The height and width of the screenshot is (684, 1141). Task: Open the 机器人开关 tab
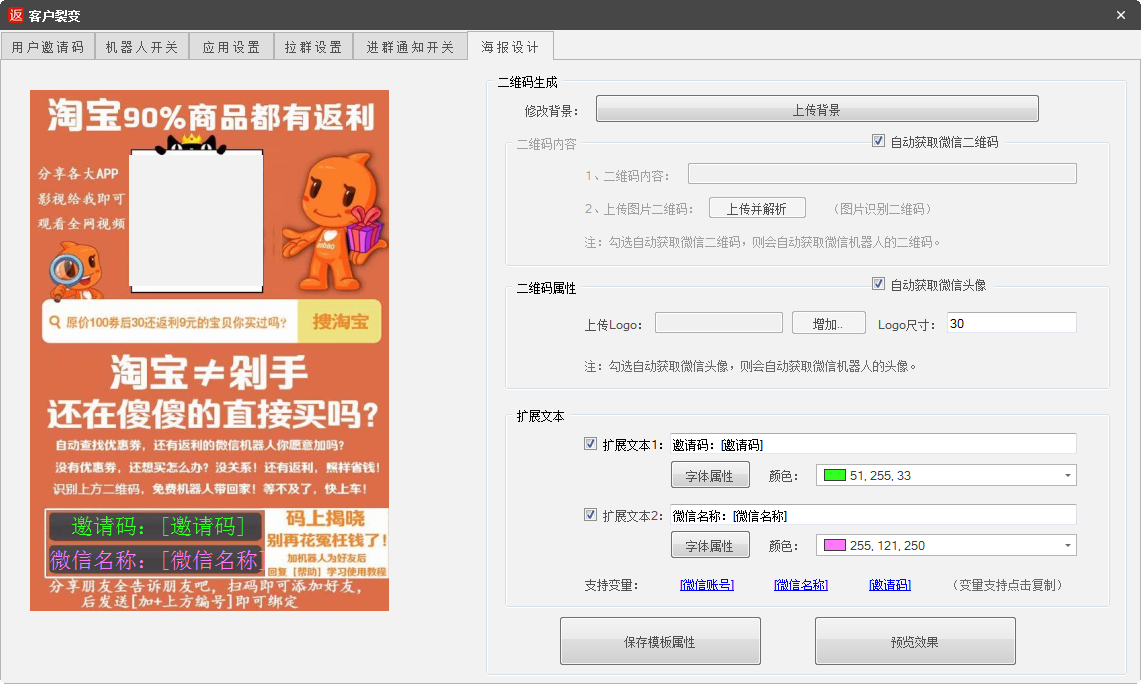[142, 47]
